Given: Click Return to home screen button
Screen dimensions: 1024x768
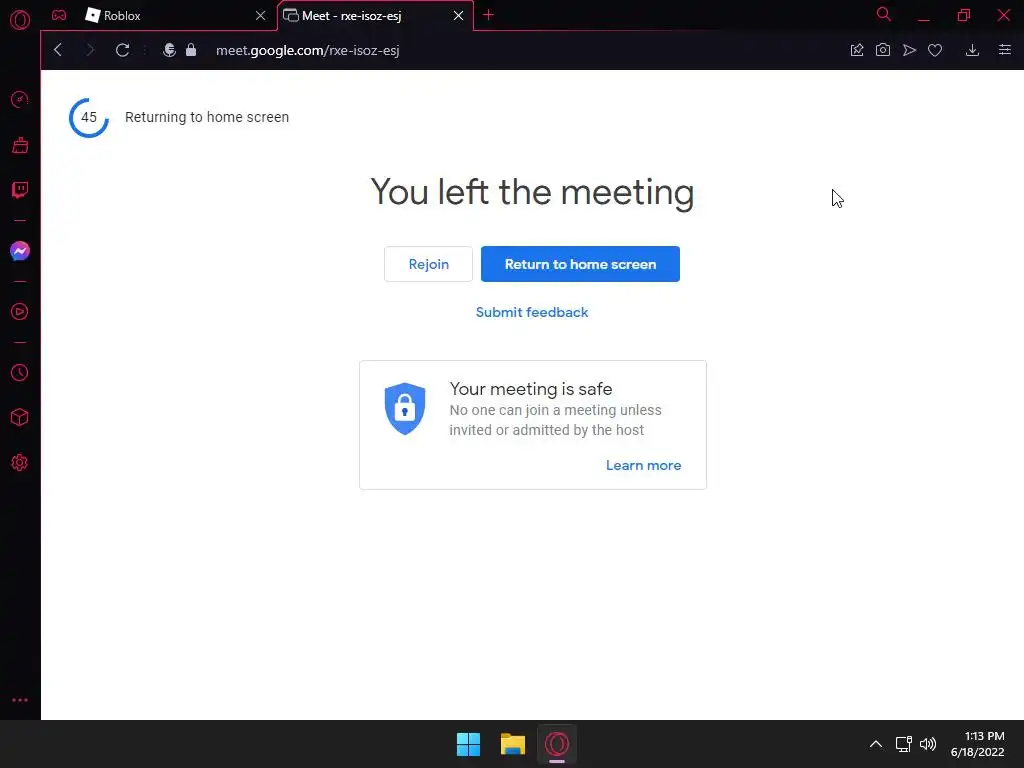Looking at the screenshot, I should [x=581, y=264].
